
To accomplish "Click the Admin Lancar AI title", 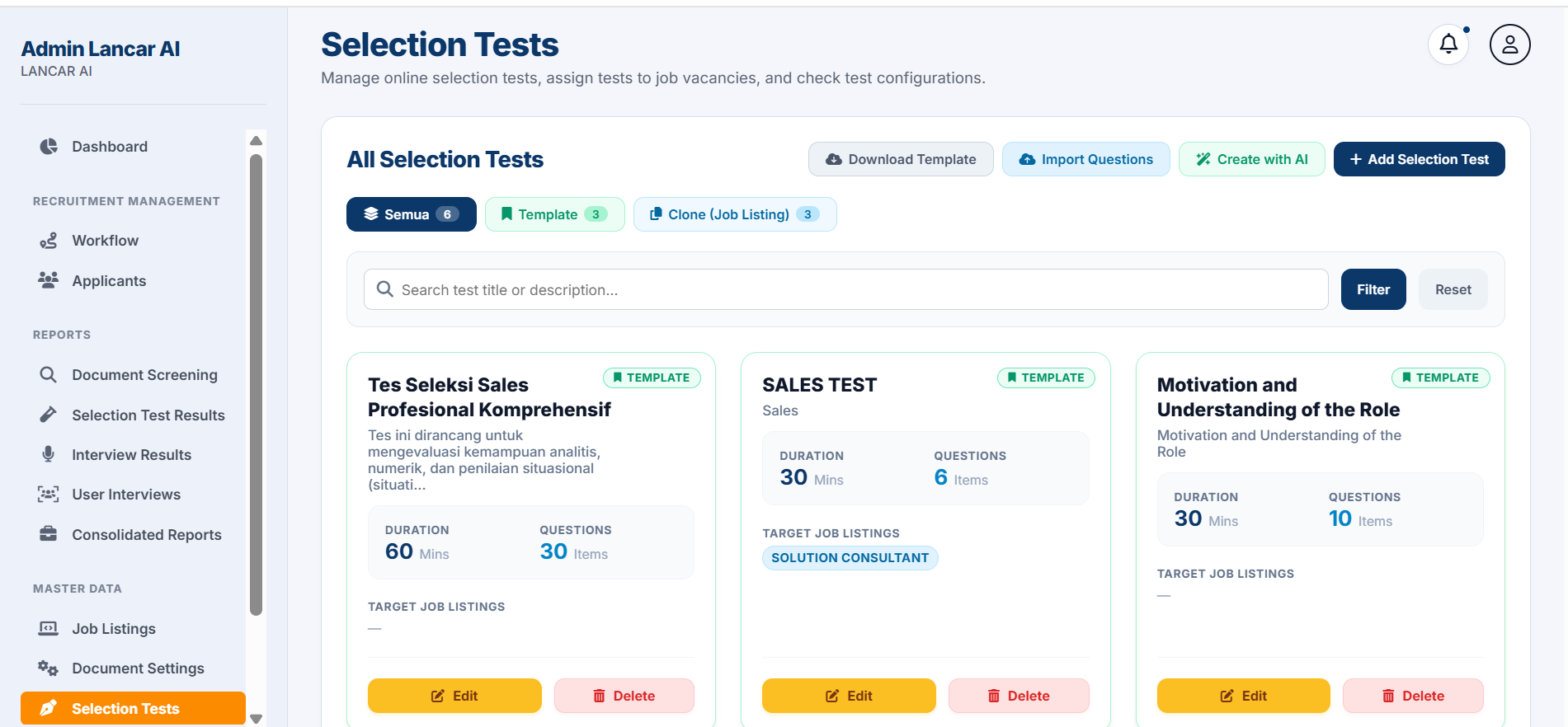I will click(101, 49).
